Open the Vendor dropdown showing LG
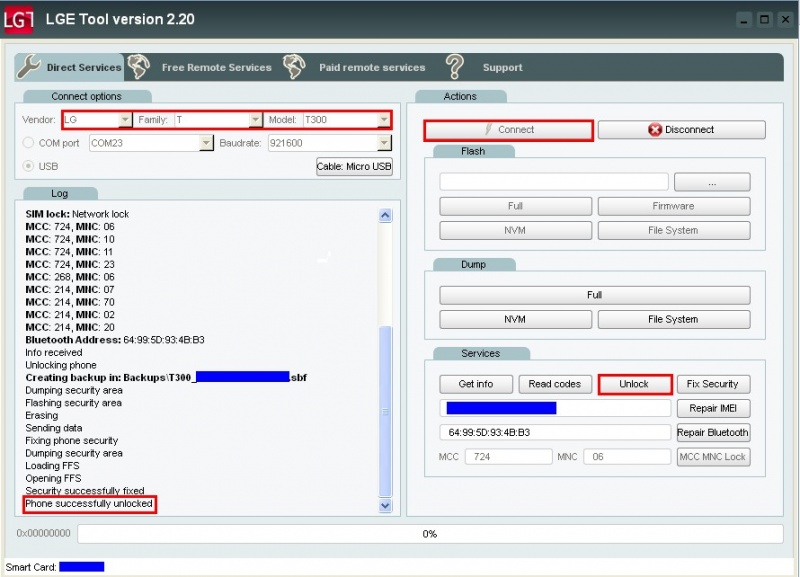The width and height of the screenshot is (800, 577). point(125,120)
